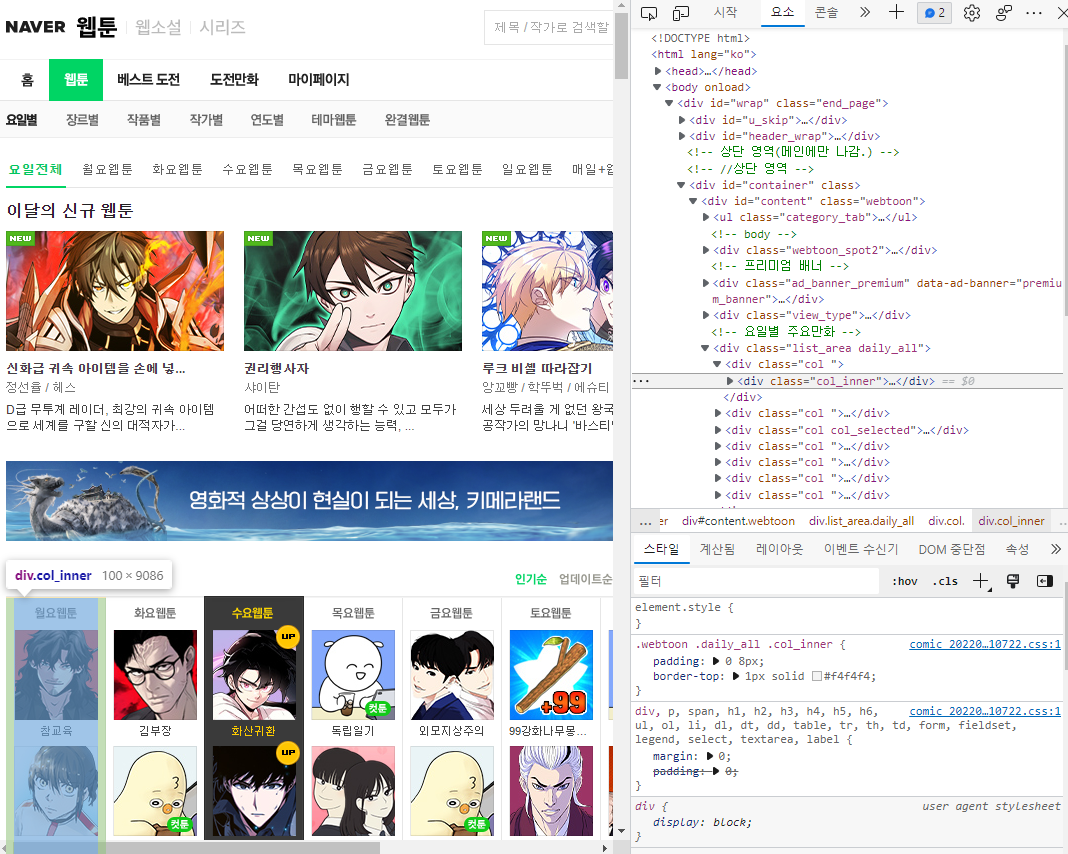Open 독립일기 webtoon thumbnail

(x=353, y=675)
